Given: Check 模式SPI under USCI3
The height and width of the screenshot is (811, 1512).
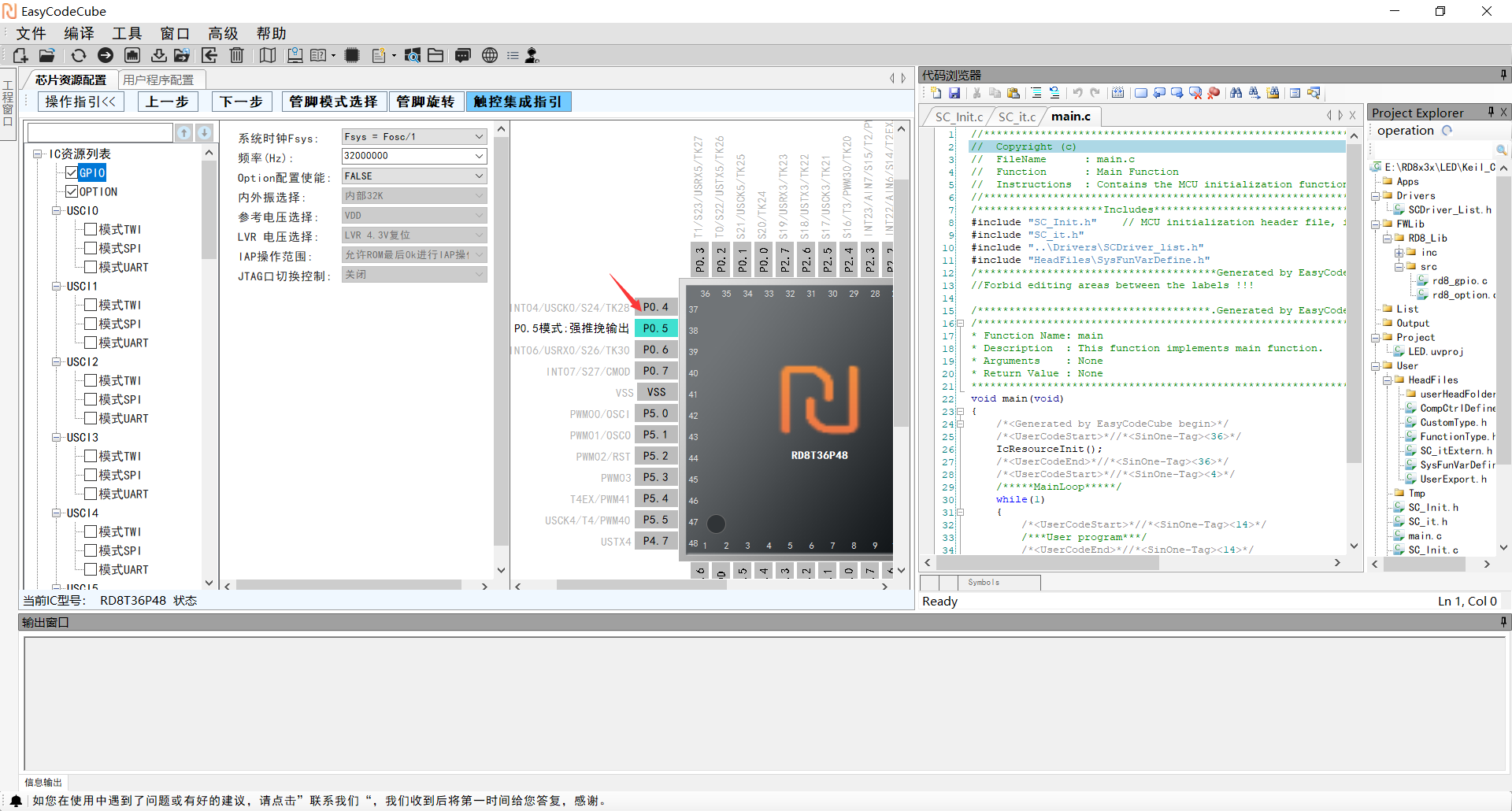Looking at the screenshot, I should pos(91,475).
